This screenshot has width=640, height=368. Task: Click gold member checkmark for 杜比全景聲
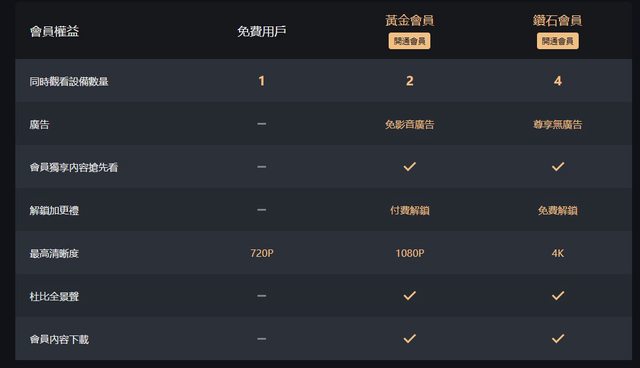pos(409,295)
